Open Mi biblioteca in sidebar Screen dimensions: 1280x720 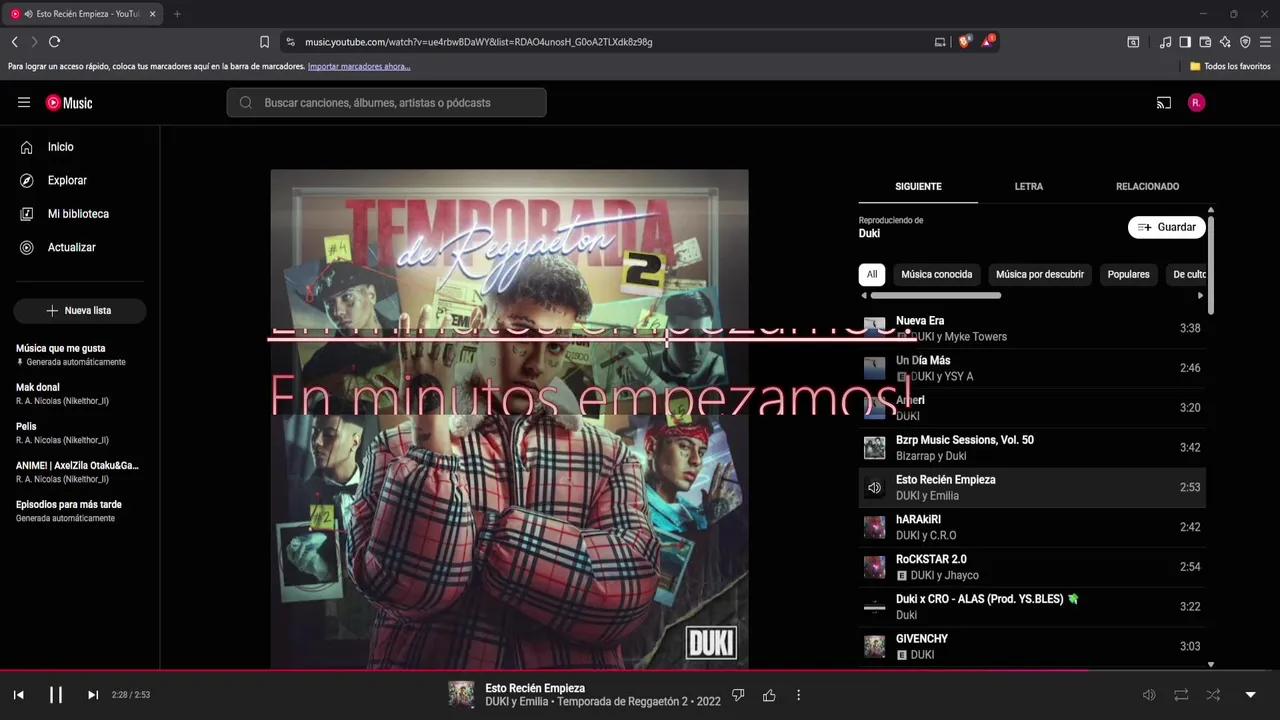[x=80, y=214]
